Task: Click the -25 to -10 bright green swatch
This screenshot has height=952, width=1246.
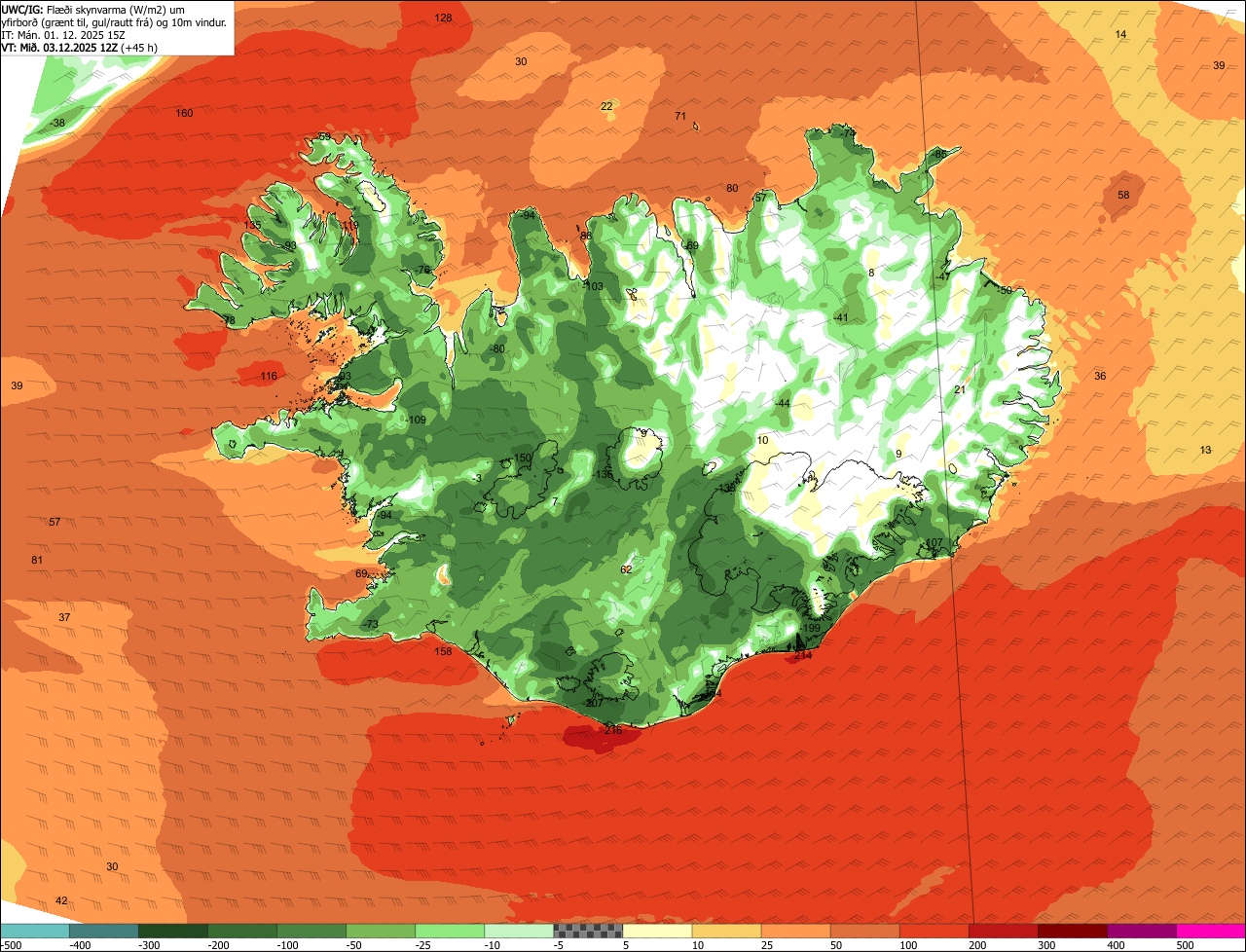Action: pos(449,932)
